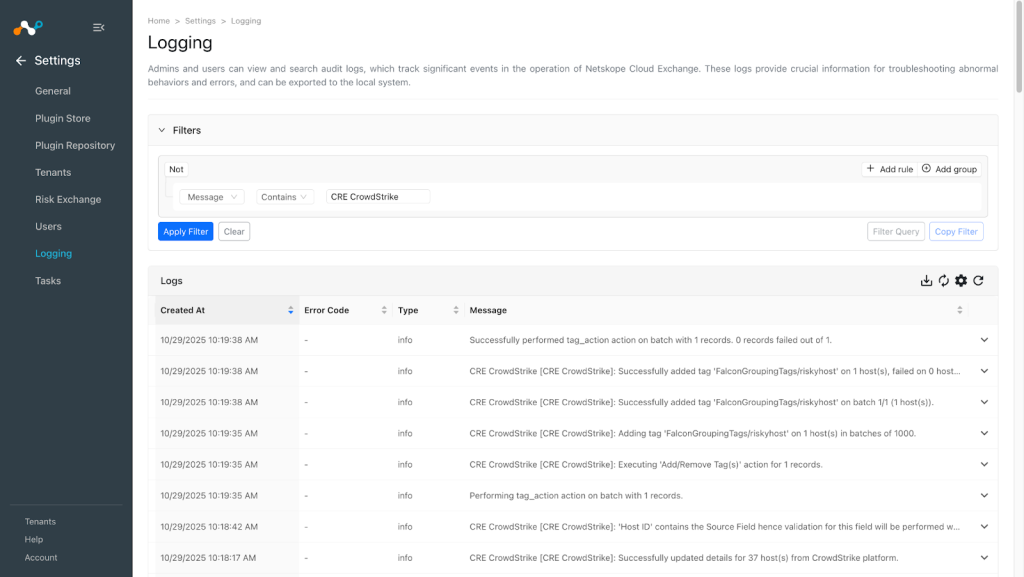Click the Copy Filter button
Screen dimensions: 1024x577
956,232
